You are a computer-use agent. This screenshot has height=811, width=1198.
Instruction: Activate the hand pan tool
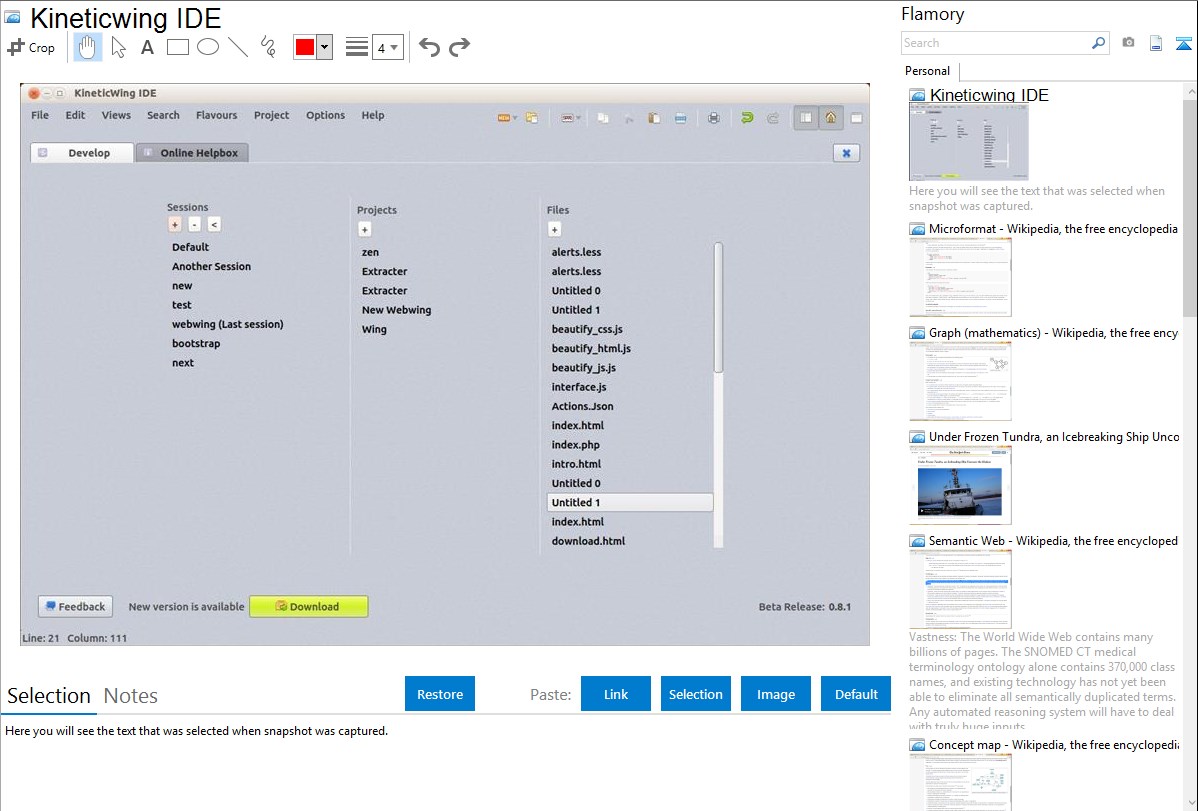(87, 47)
